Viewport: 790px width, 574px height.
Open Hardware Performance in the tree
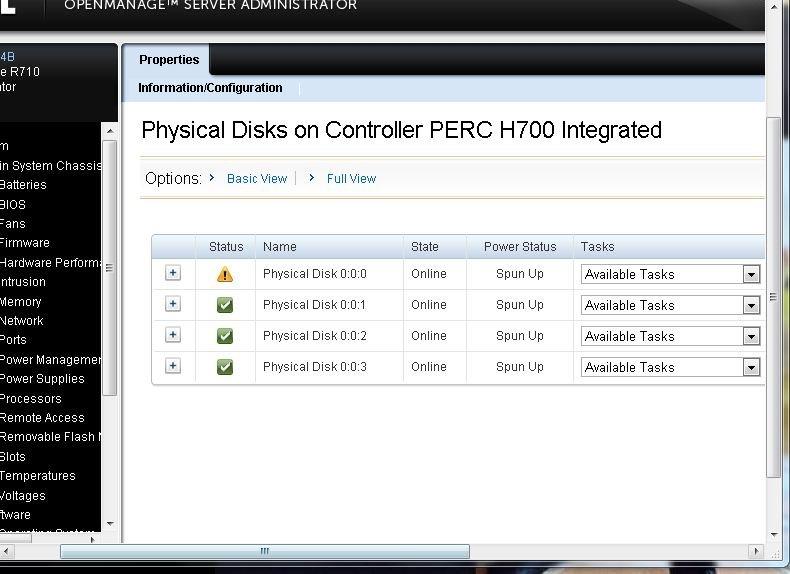[x=50, y=263]
